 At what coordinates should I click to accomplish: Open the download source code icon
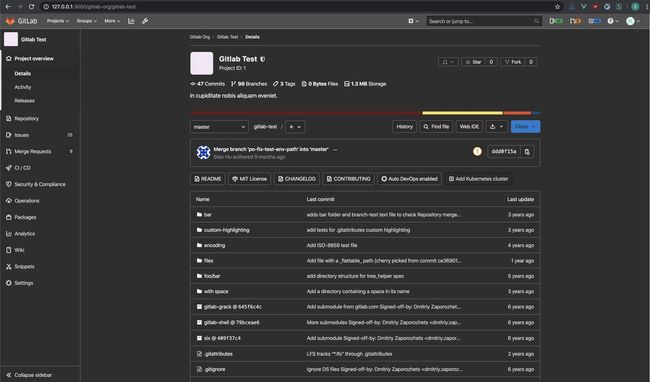pos(496,127)
